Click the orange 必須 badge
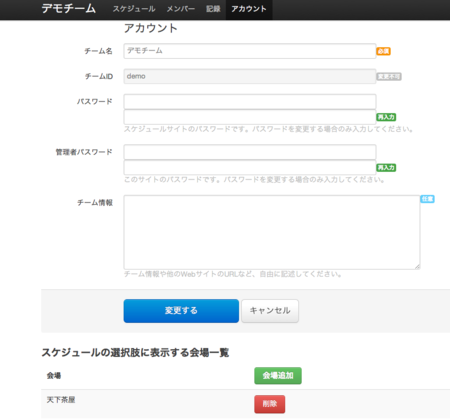450x420 pixels. [x=383, y=51]
